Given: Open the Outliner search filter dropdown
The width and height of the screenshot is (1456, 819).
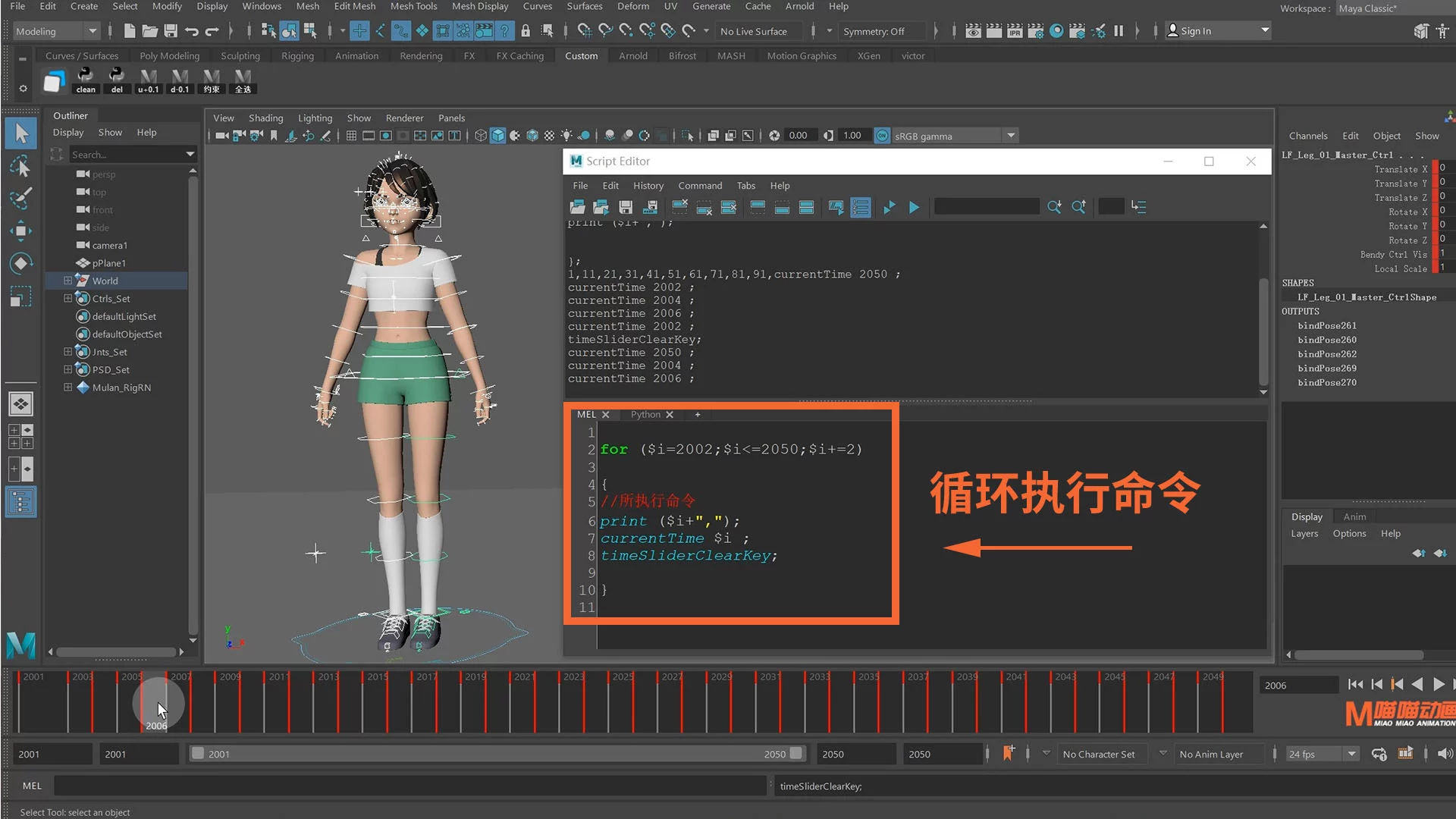Looking at the screenshot, I should (x=190, y=154).
